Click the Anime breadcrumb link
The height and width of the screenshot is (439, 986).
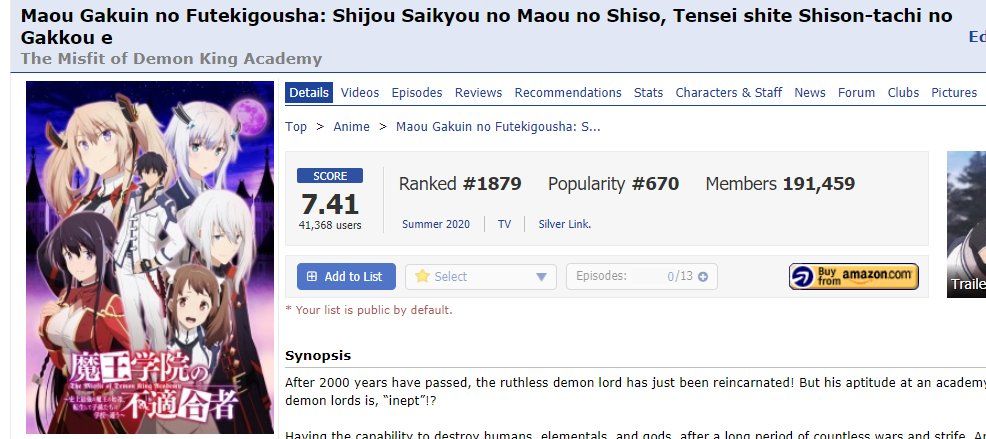(351, 127)
